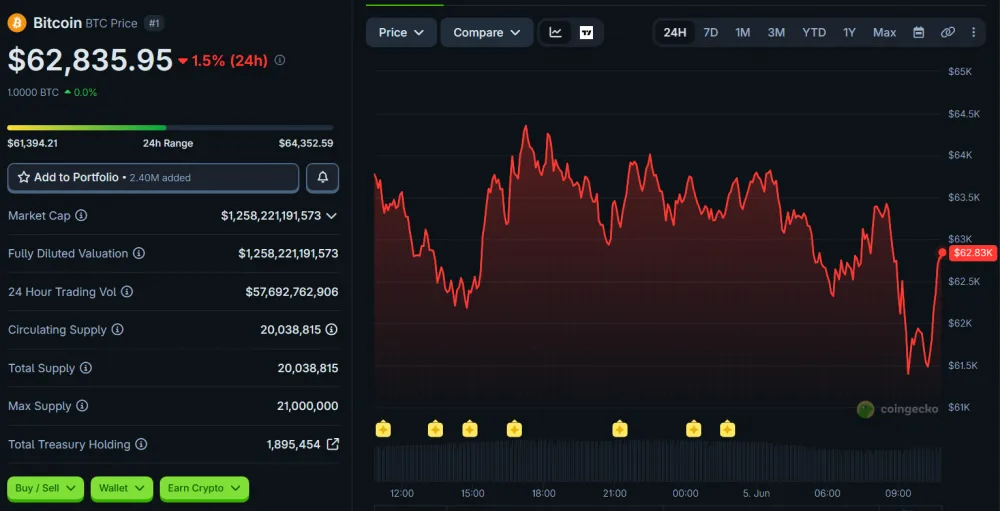Select the 1M time range
The width and height of the screenshot is (1000, 511).
coord(742,33)
